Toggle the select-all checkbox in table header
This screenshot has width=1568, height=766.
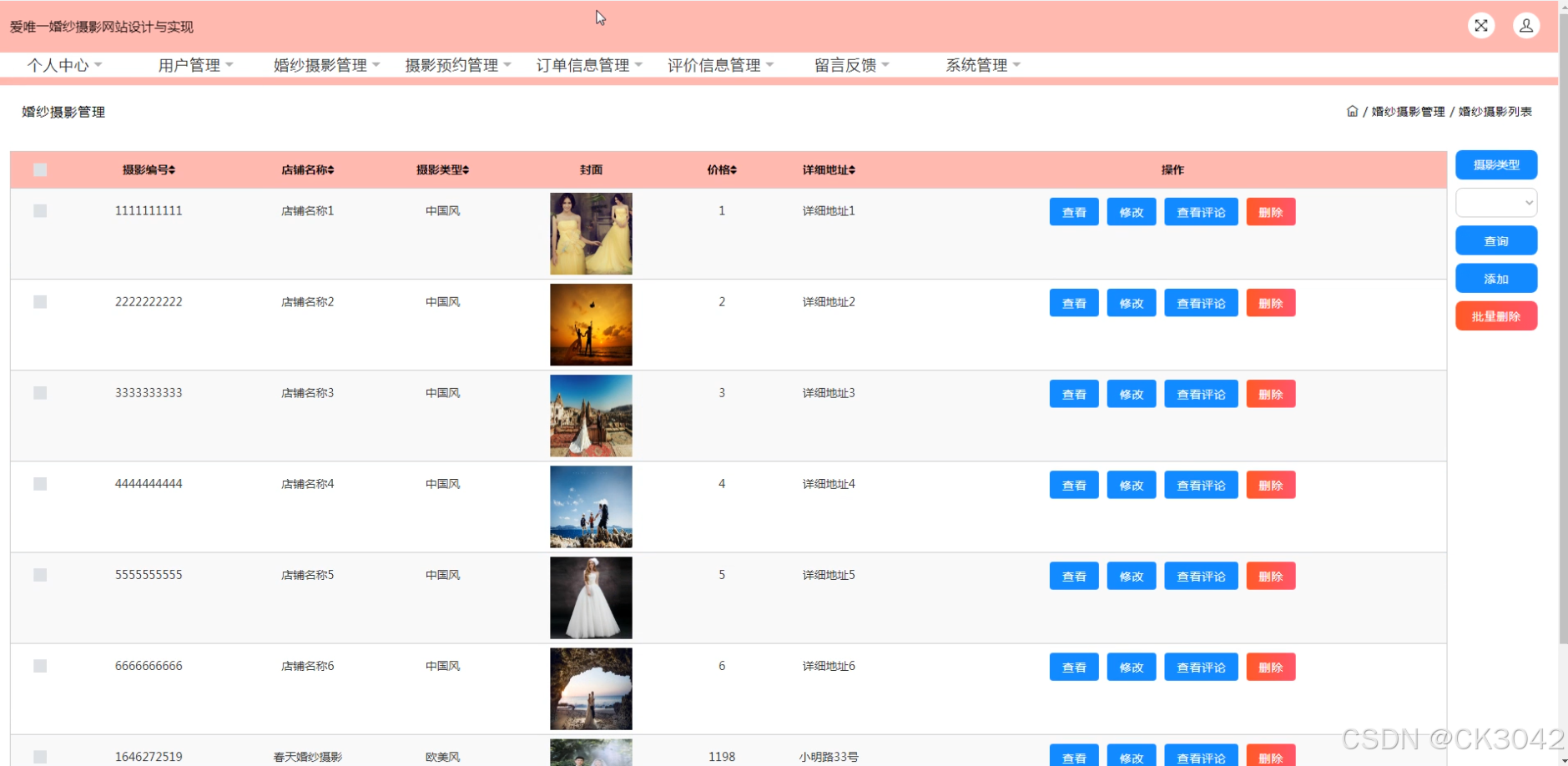click(40, 170)
